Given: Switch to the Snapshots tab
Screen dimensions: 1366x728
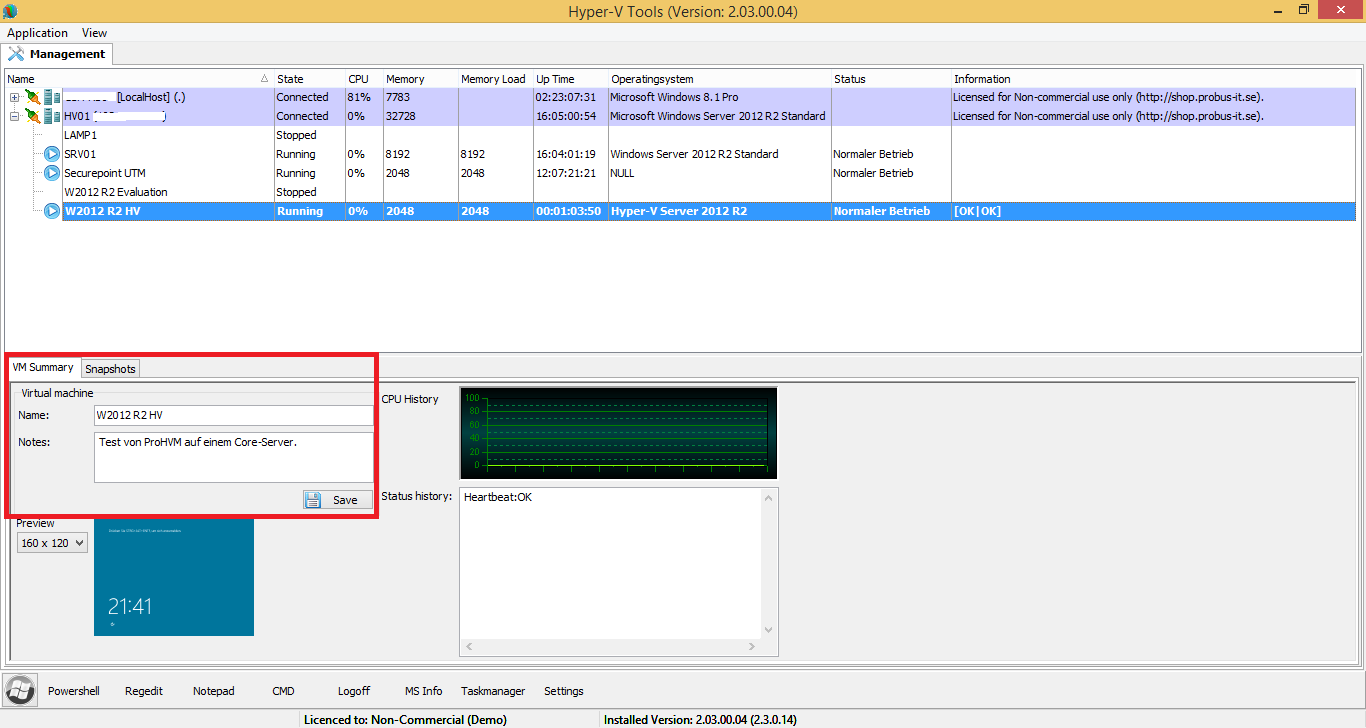Looking at the screenshot, I should 110,369.
